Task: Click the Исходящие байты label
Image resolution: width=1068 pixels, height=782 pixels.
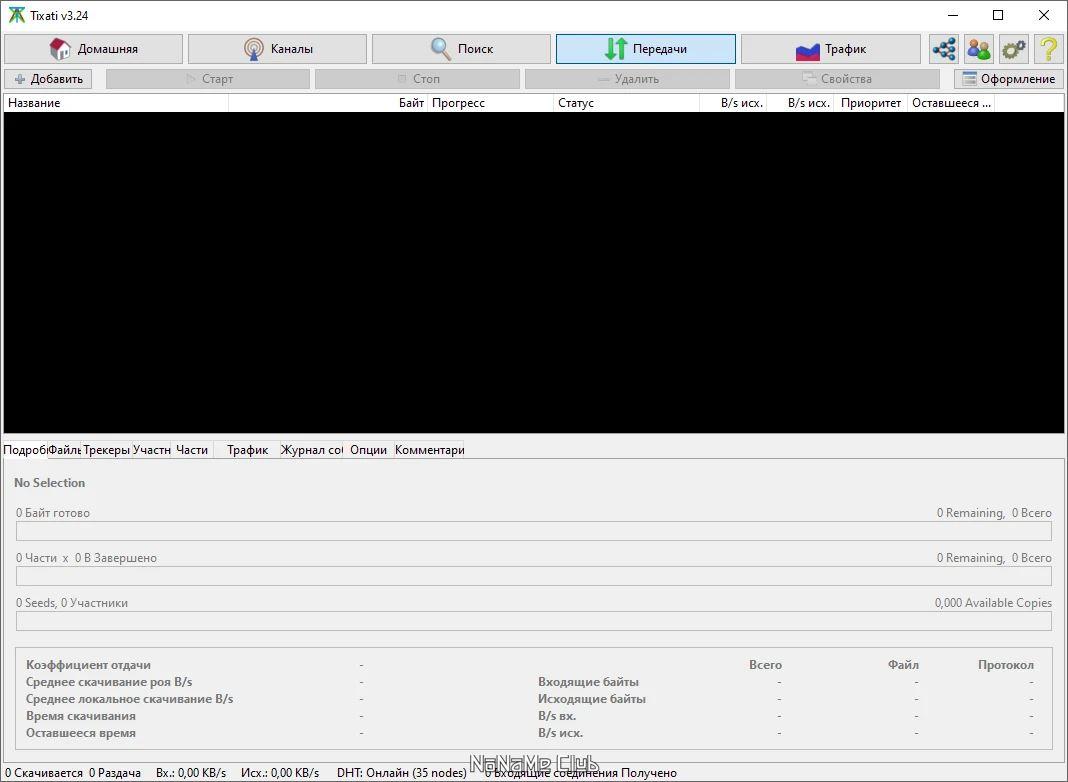Action: (592, 699)
